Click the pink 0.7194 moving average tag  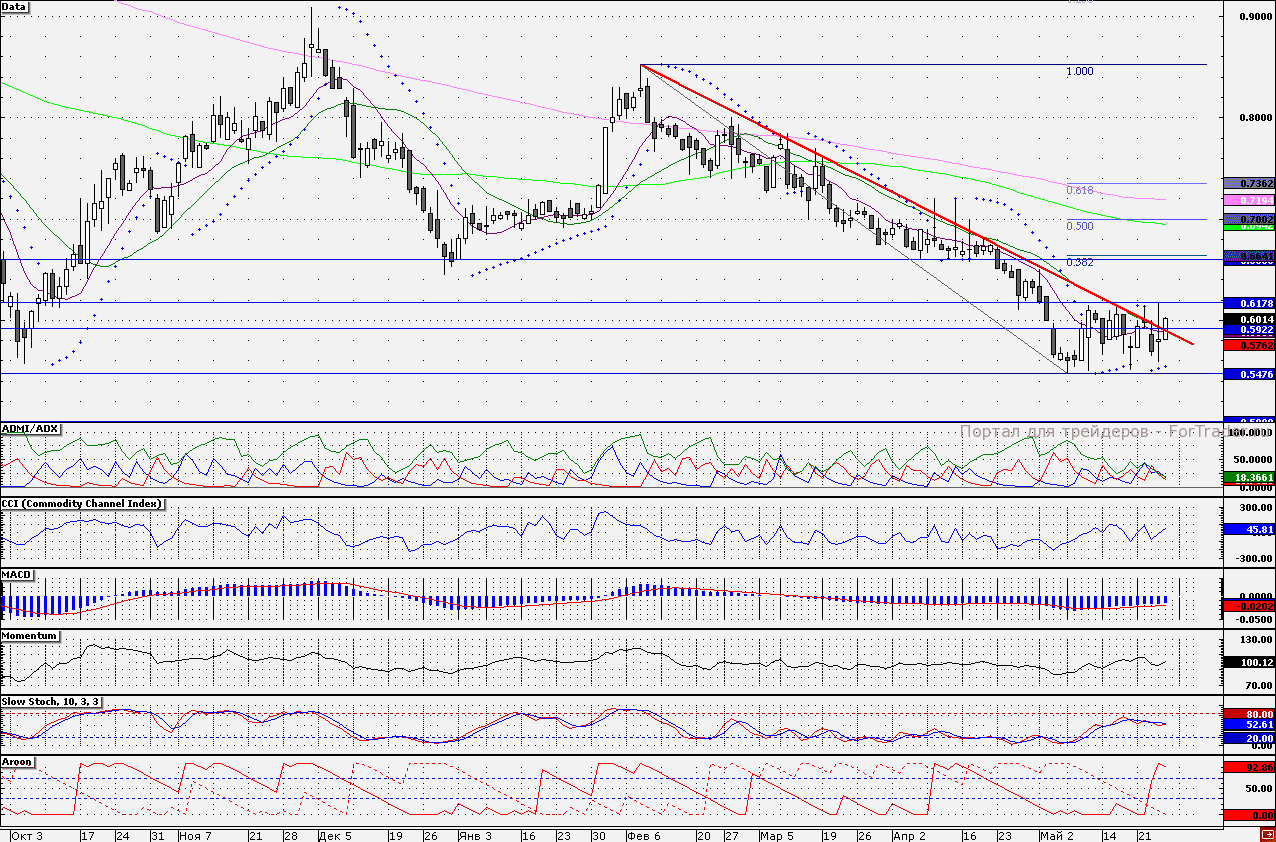pyautogui.click(x=1248, y=202)
